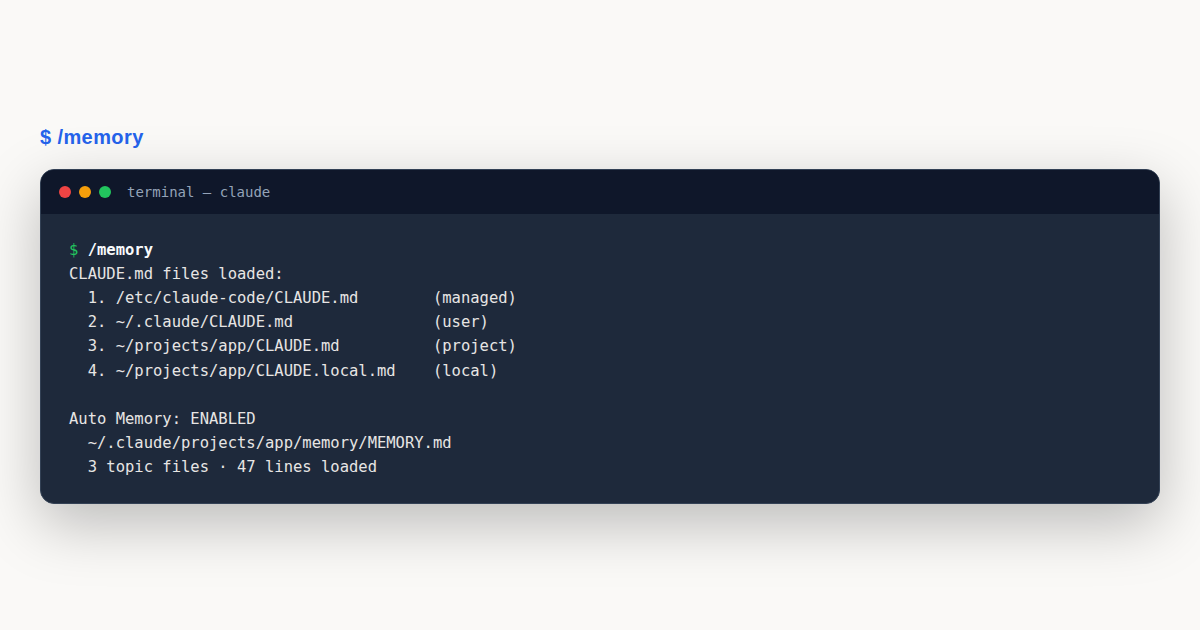Click the green maximize dot
Viewport: 1200px width, 630px height.
click(105, 192)
